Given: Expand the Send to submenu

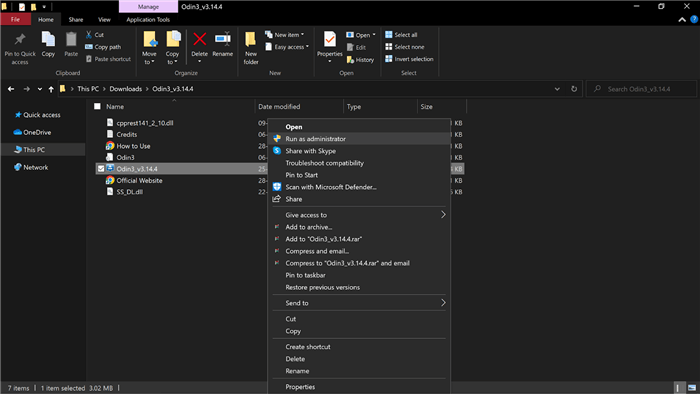Looking at the screenshot, I should 359,303.
